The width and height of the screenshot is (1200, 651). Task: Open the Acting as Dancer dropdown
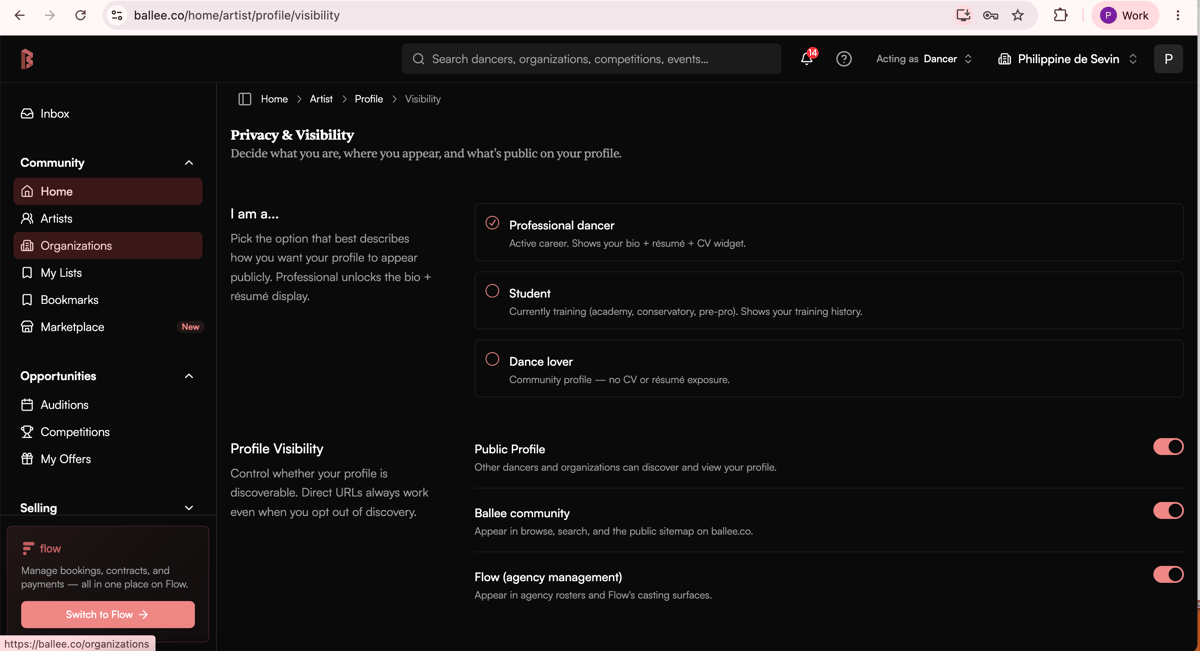(x=924, y=59)
